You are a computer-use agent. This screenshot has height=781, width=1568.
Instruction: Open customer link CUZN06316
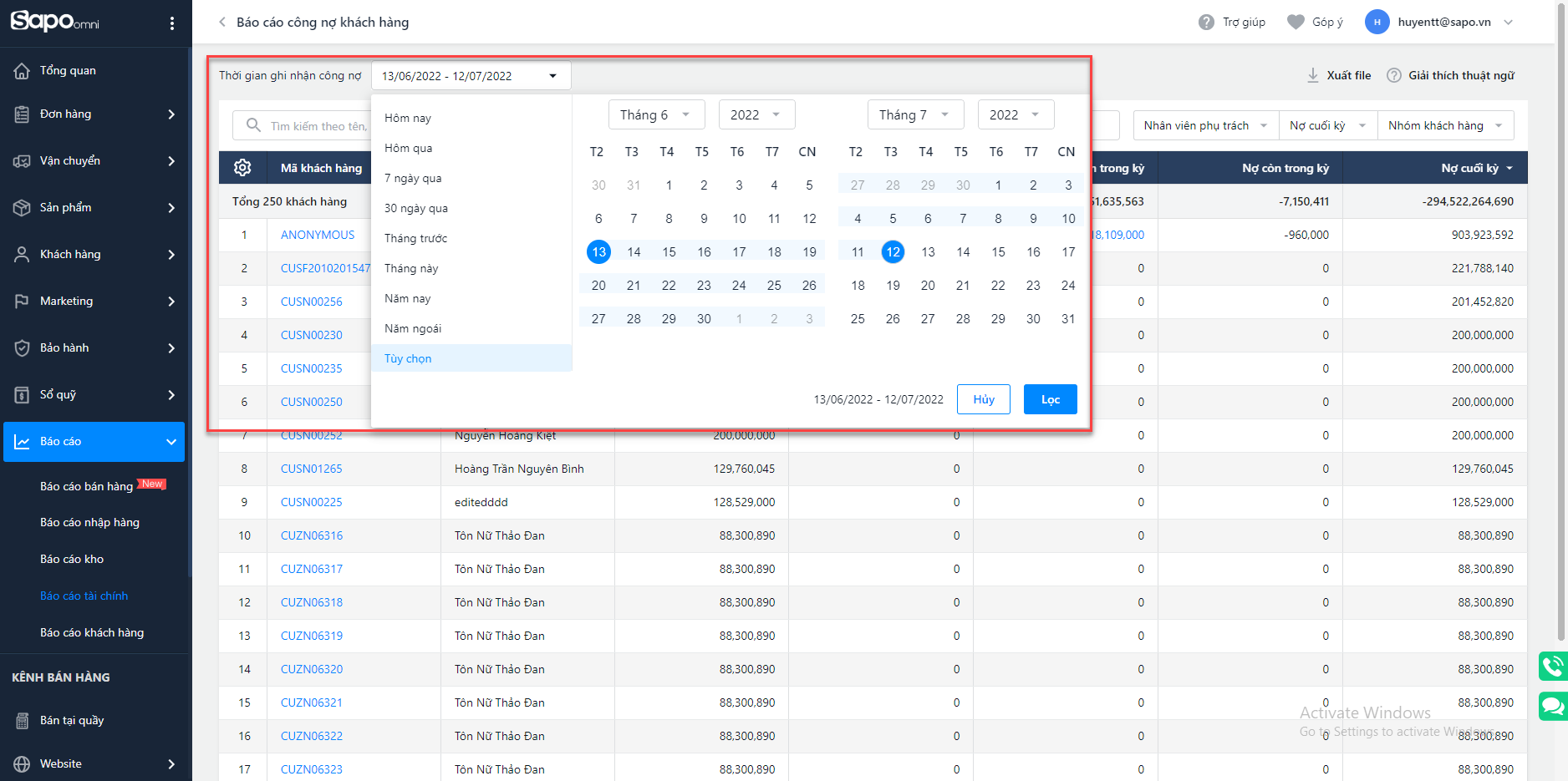click(x=312, y=536)
